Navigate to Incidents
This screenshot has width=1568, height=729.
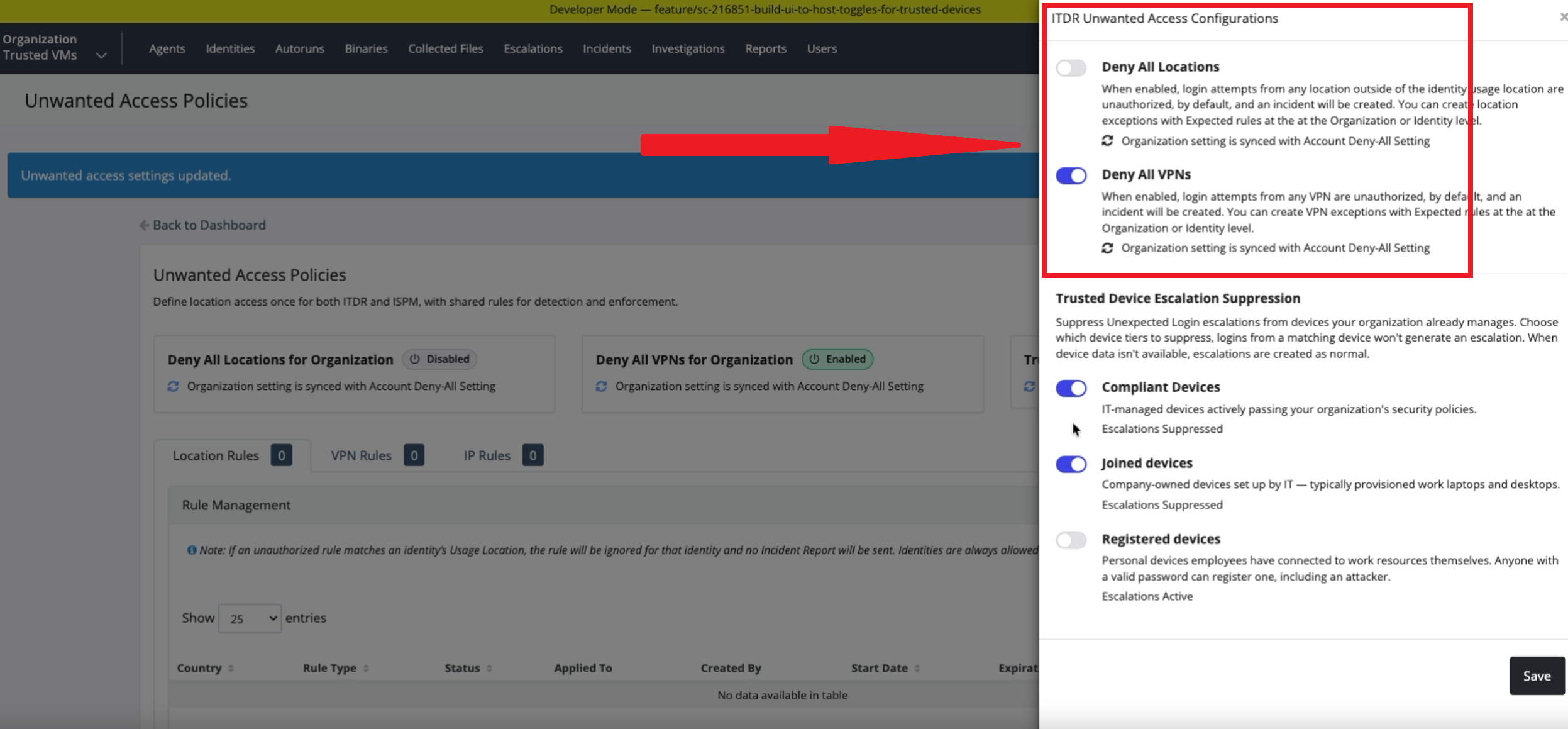click(x=607, y=48)
